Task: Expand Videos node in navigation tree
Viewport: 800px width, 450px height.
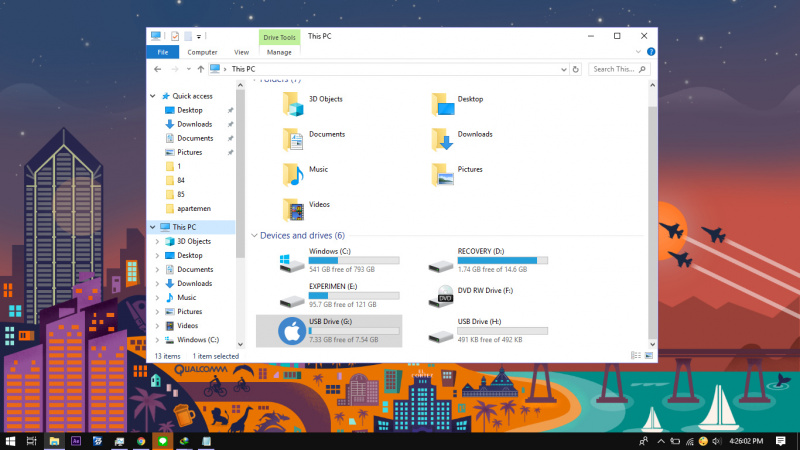Action: (157, 326)
